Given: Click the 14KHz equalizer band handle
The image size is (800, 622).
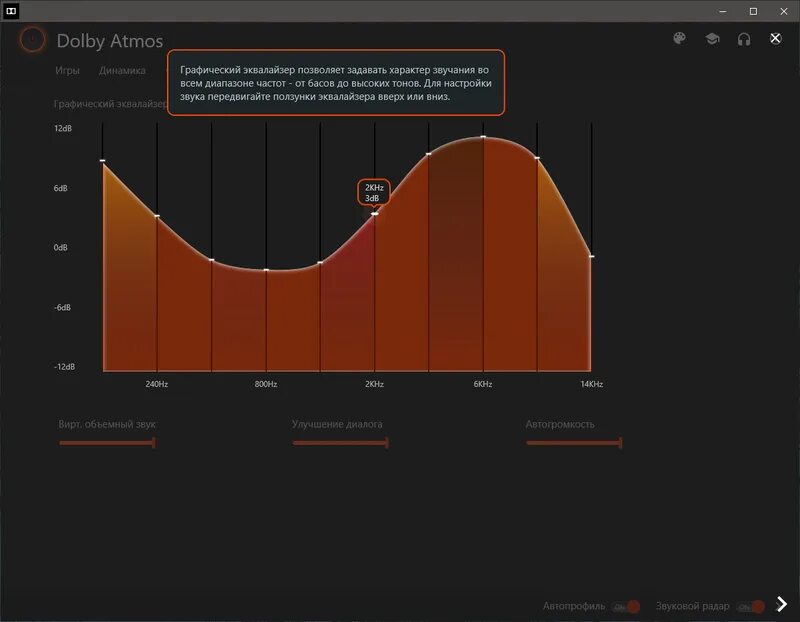Looking at the screenshot, I should tap(592, 256).
